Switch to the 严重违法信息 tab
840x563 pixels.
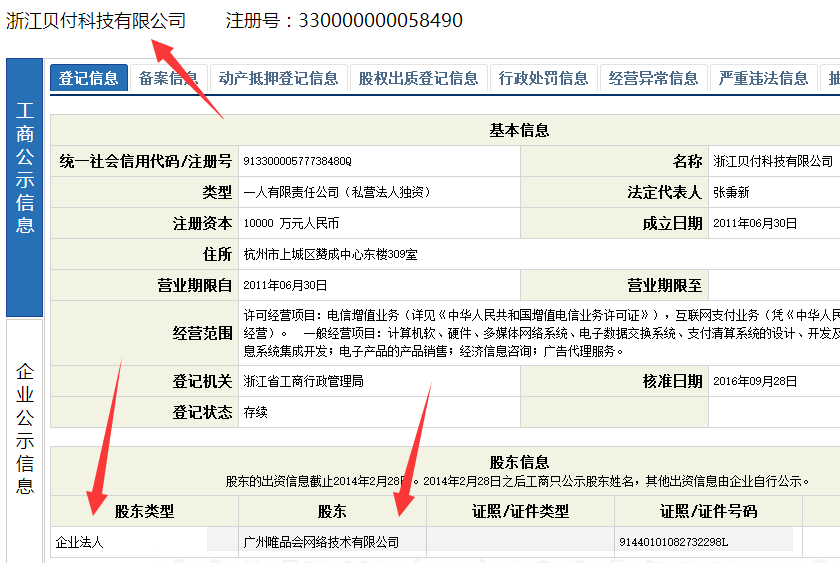(x=763, y=78)
